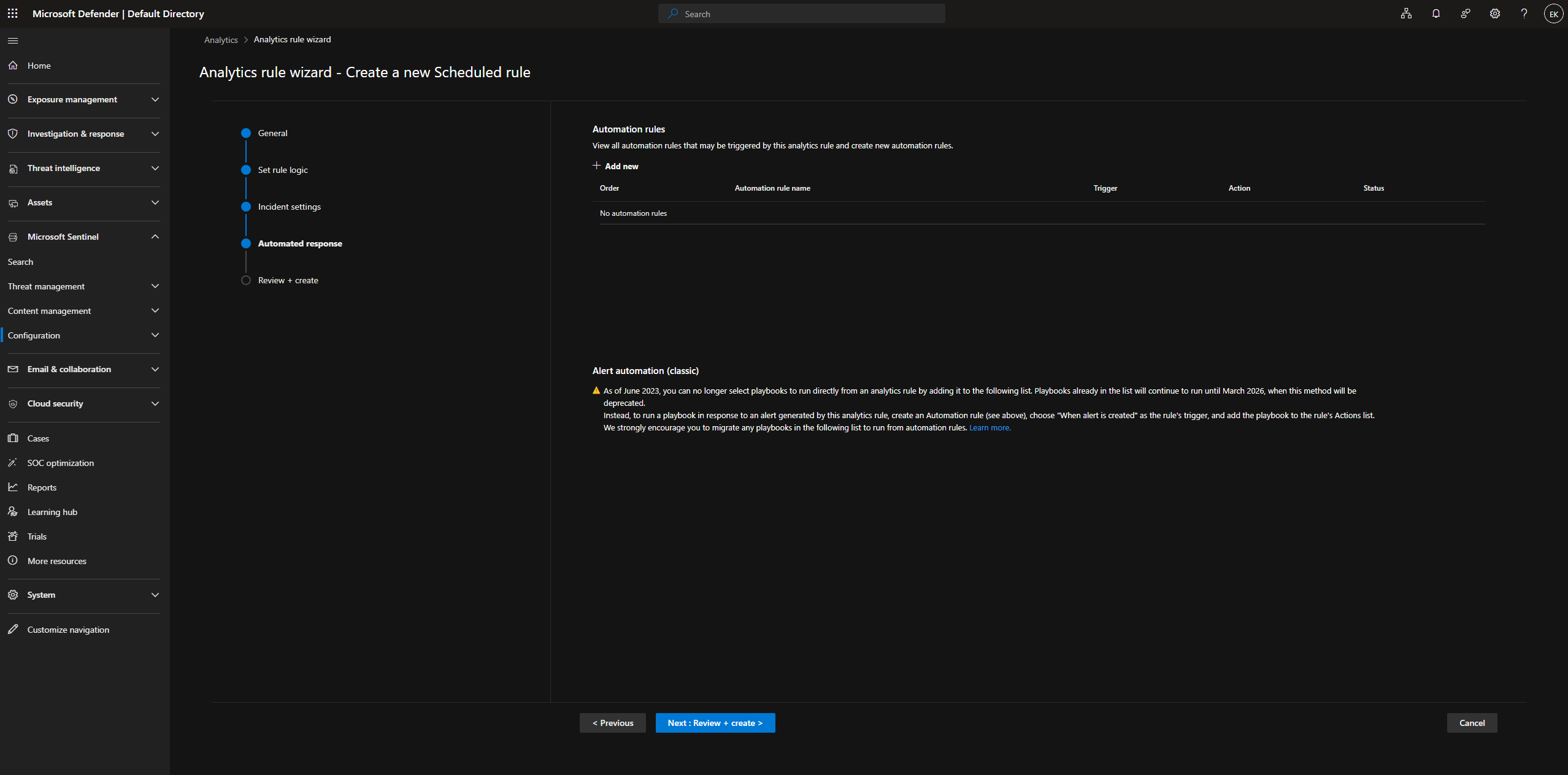Open the app launcher waffle icon
The width and height of the screenshot is (1568, 775).
[x=12, y=13]
